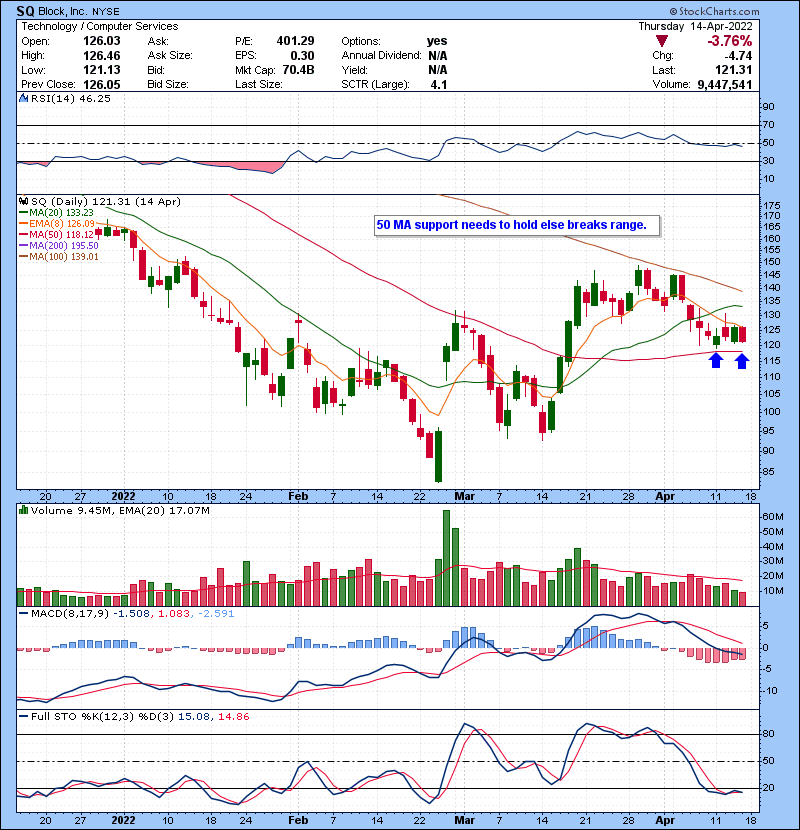Screen dimensions: 800x830
Task: Click the MA(20) 133.23 legend entry
Action: [57, 213]
